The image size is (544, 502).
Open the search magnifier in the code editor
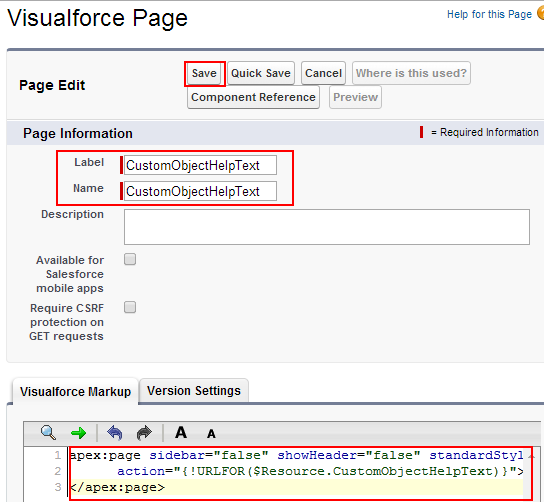click(x=48, y=433)
